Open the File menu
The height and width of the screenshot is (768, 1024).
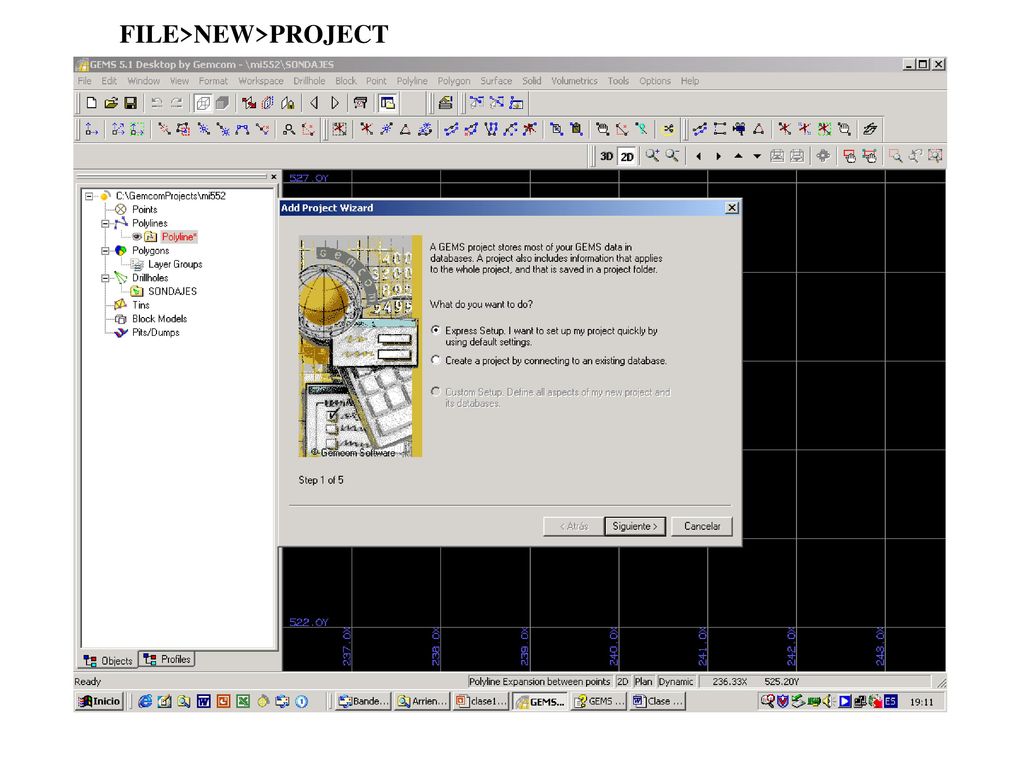click(x=85, y=81)
